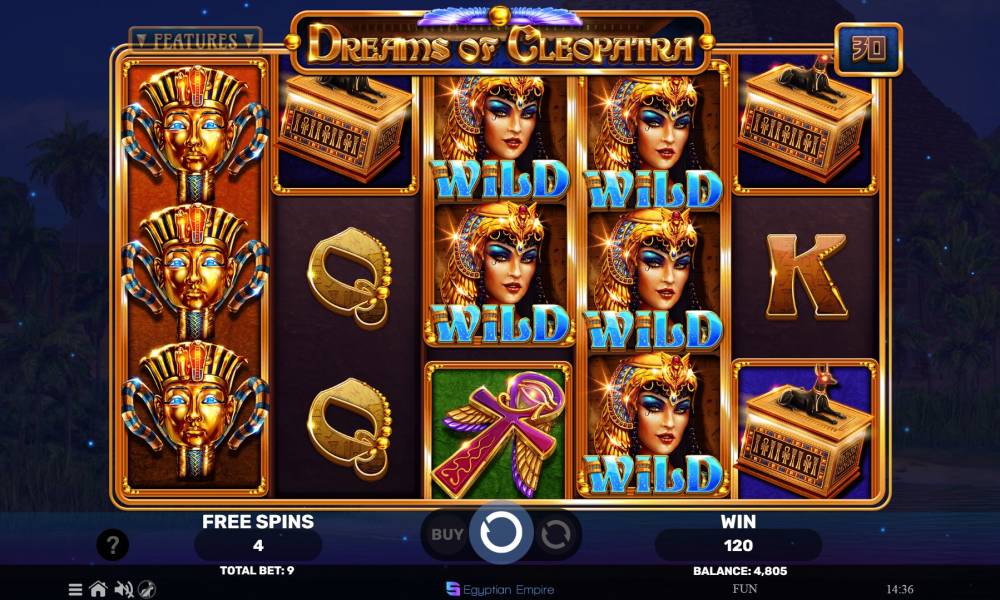Click the 30 paylines indicator

click(x=868, y=49)
